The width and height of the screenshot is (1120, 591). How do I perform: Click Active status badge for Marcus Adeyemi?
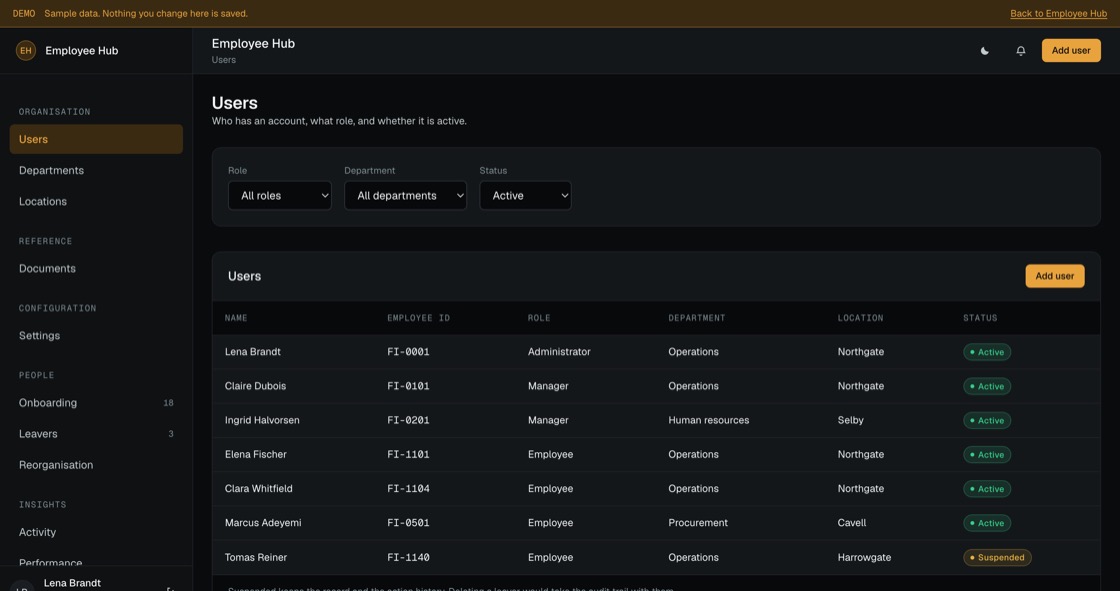pyautogui.click(x=987, y=523)
